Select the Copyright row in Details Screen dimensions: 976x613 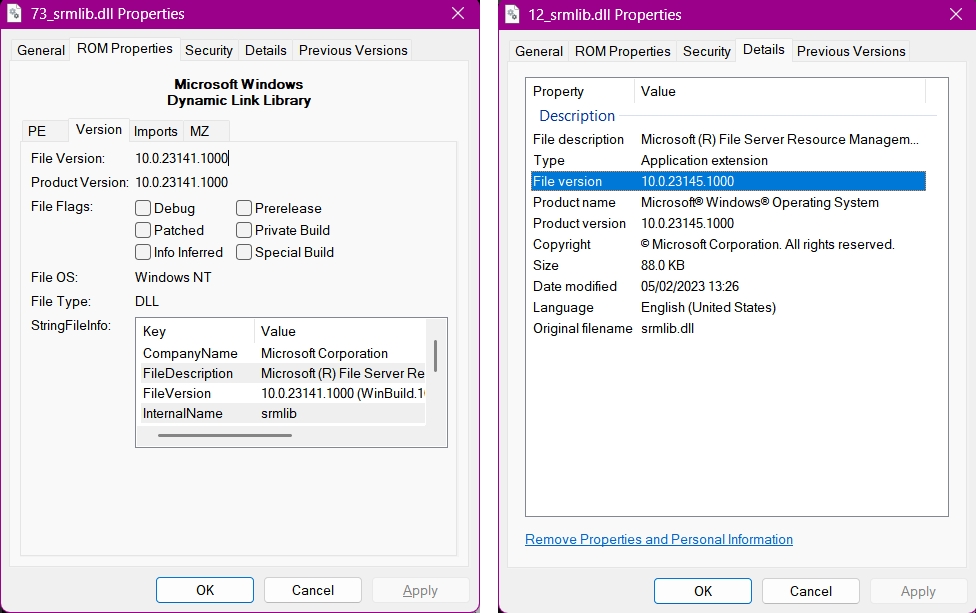728,245
